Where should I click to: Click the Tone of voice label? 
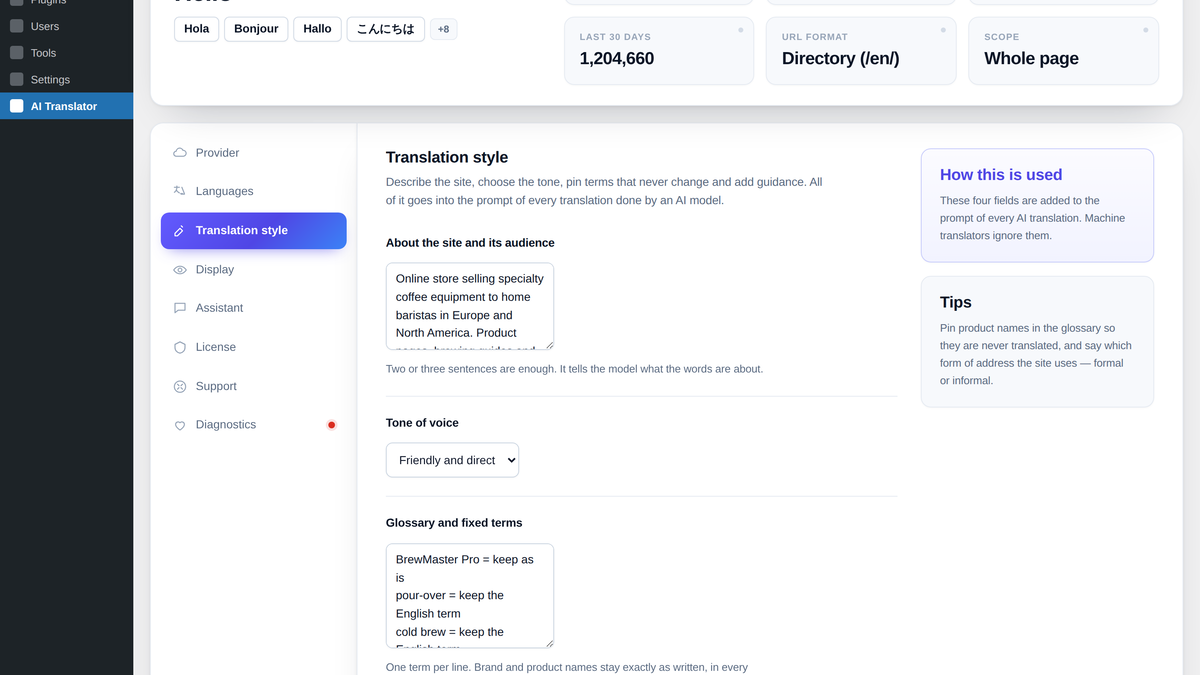pyautogui.click(x=422, y=423)
